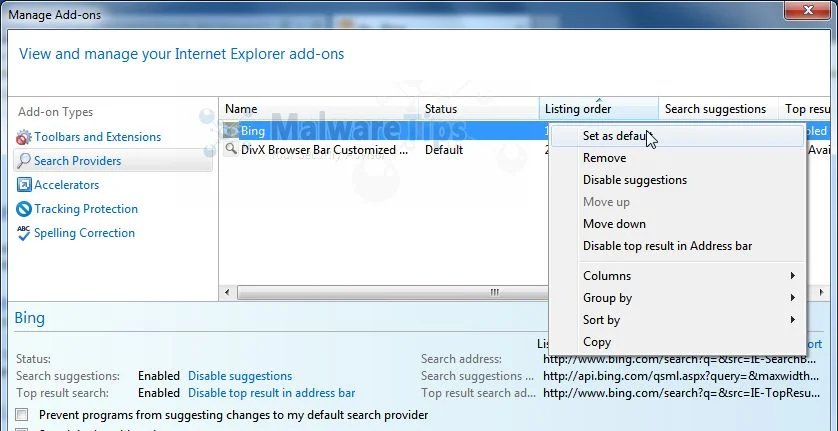Check Prevent programs from suggesting changes box
The image size is (838, 431).
pos(22,414)
